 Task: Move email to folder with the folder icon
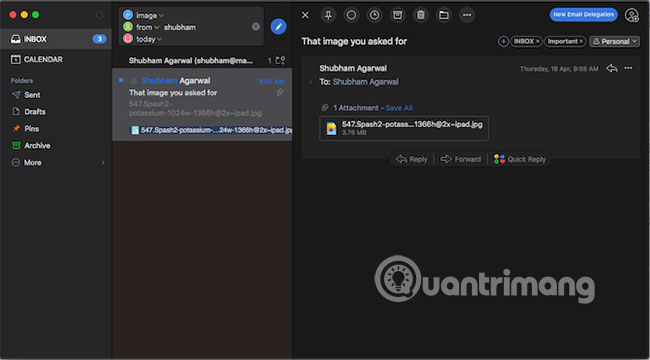[x=444, y=15]
